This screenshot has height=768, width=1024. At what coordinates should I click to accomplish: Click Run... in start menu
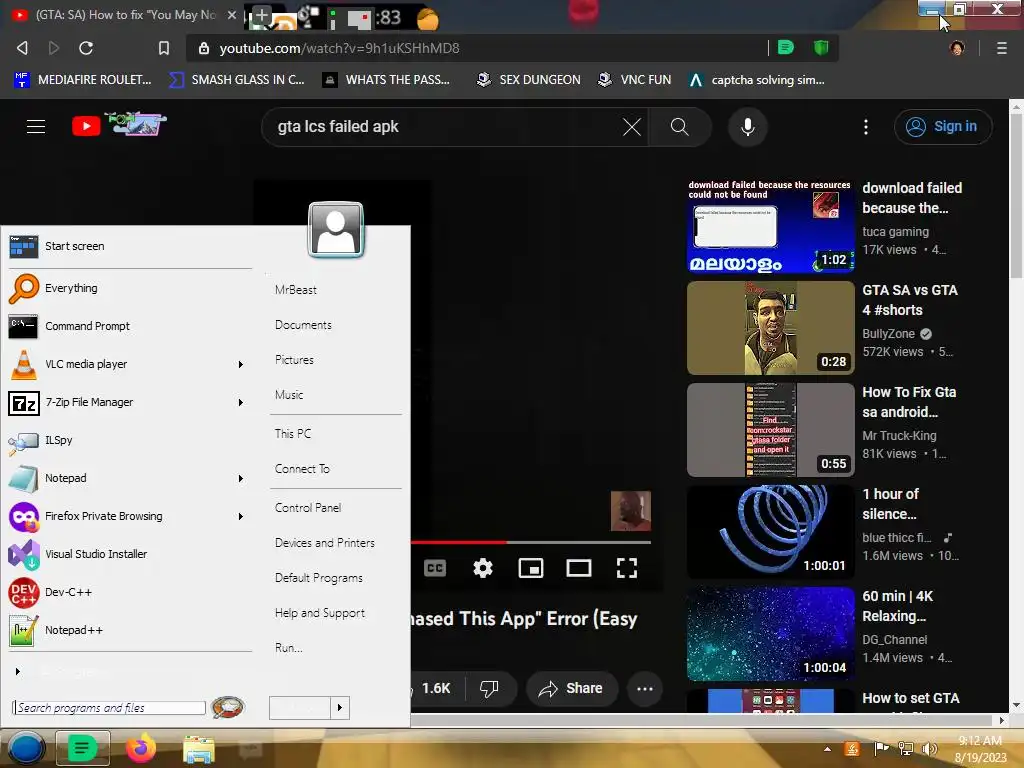click(x=289, y=648)
